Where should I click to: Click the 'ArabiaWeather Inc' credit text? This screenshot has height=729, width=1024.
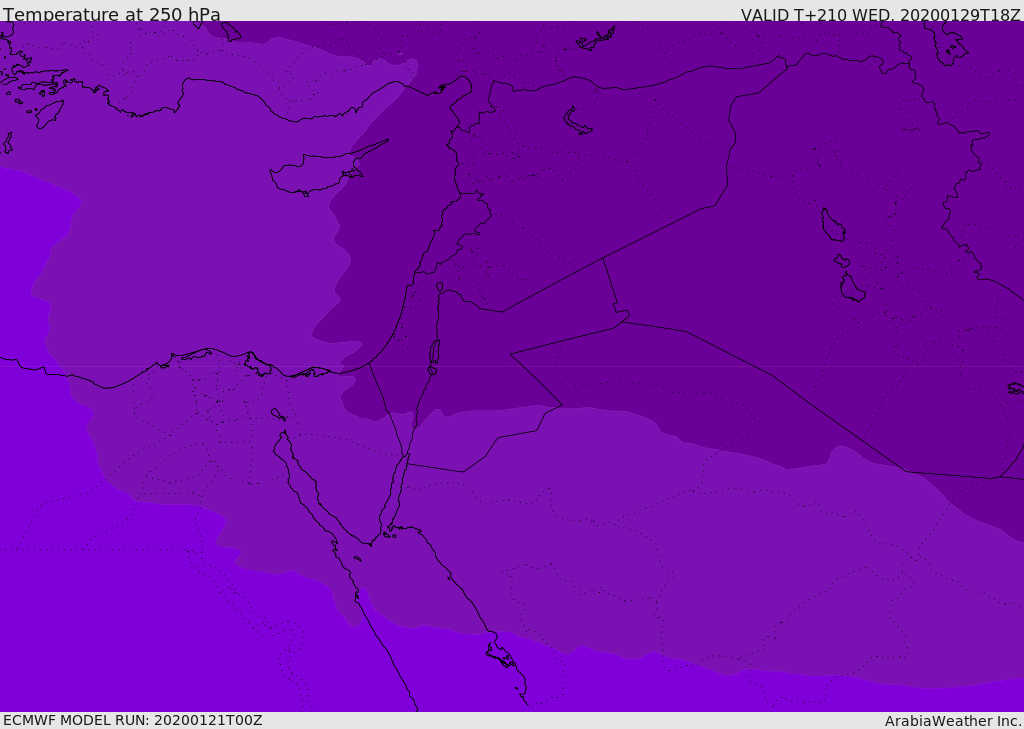(x=953, y=721)
